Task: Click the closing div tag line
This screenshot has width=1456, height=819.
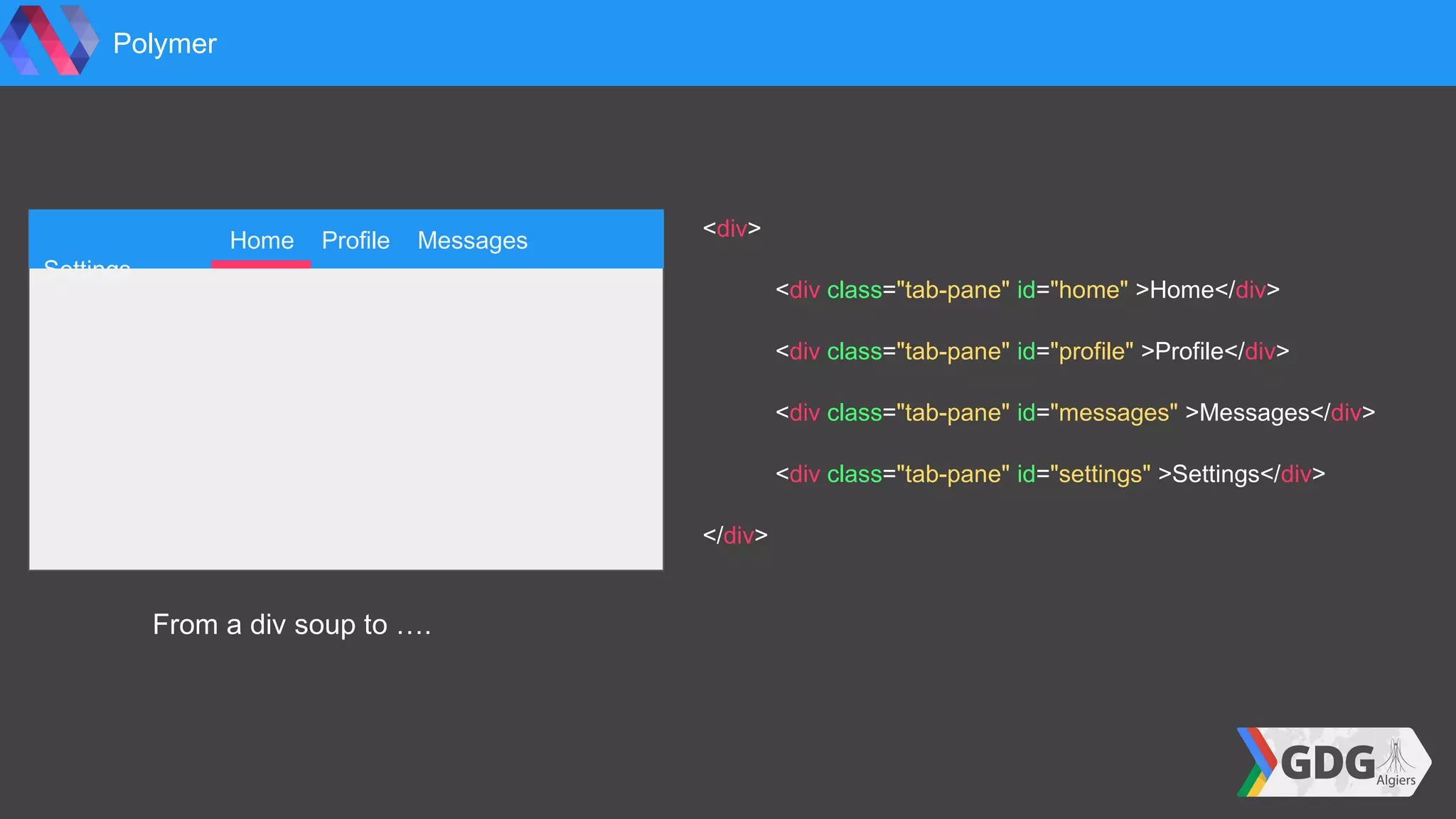Action: coord(735,535)
